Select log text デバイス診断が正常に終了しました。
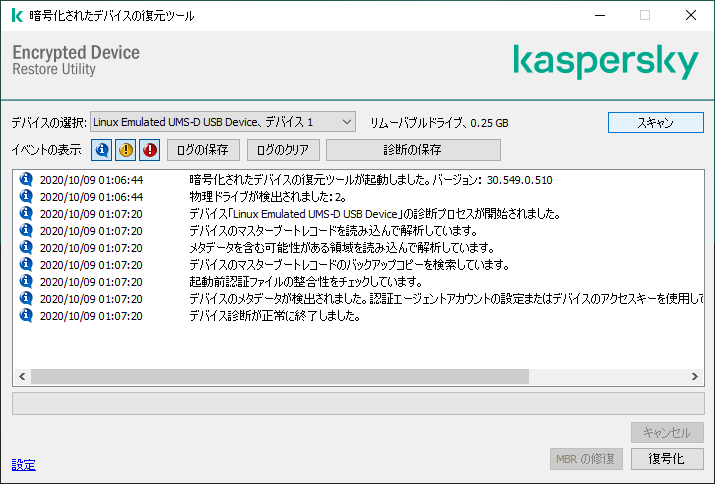The image size is (715, 484). 275,316
